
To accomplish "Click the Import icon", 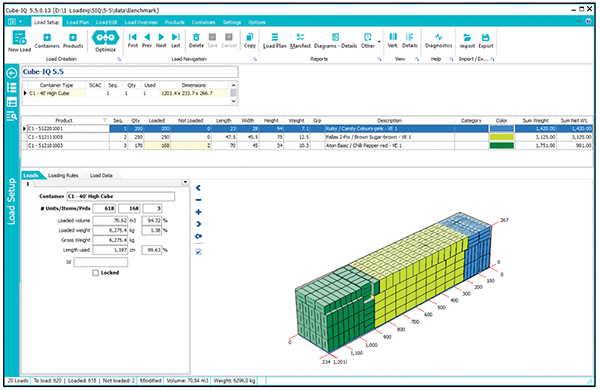I will (x=467, y=41).
